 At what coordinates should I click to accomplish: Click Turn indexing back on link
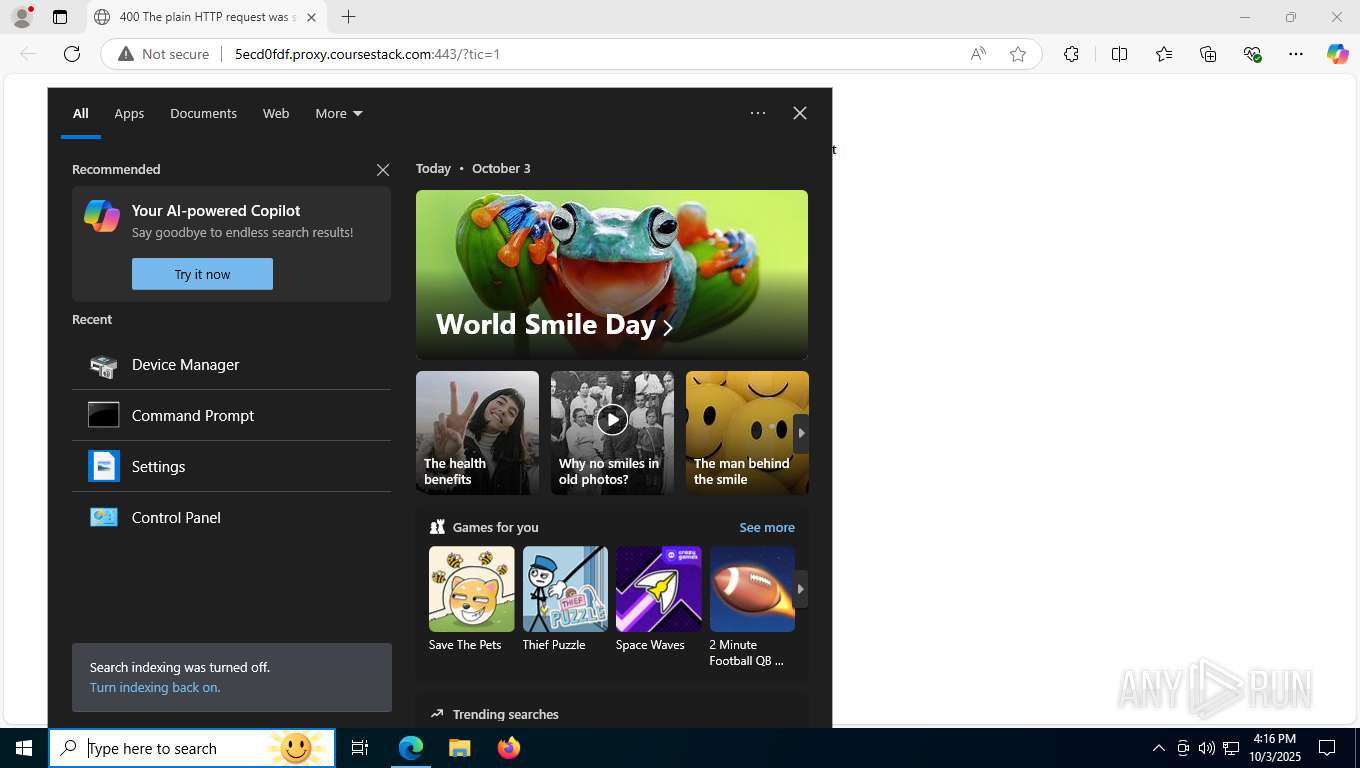tap(155, 687)
